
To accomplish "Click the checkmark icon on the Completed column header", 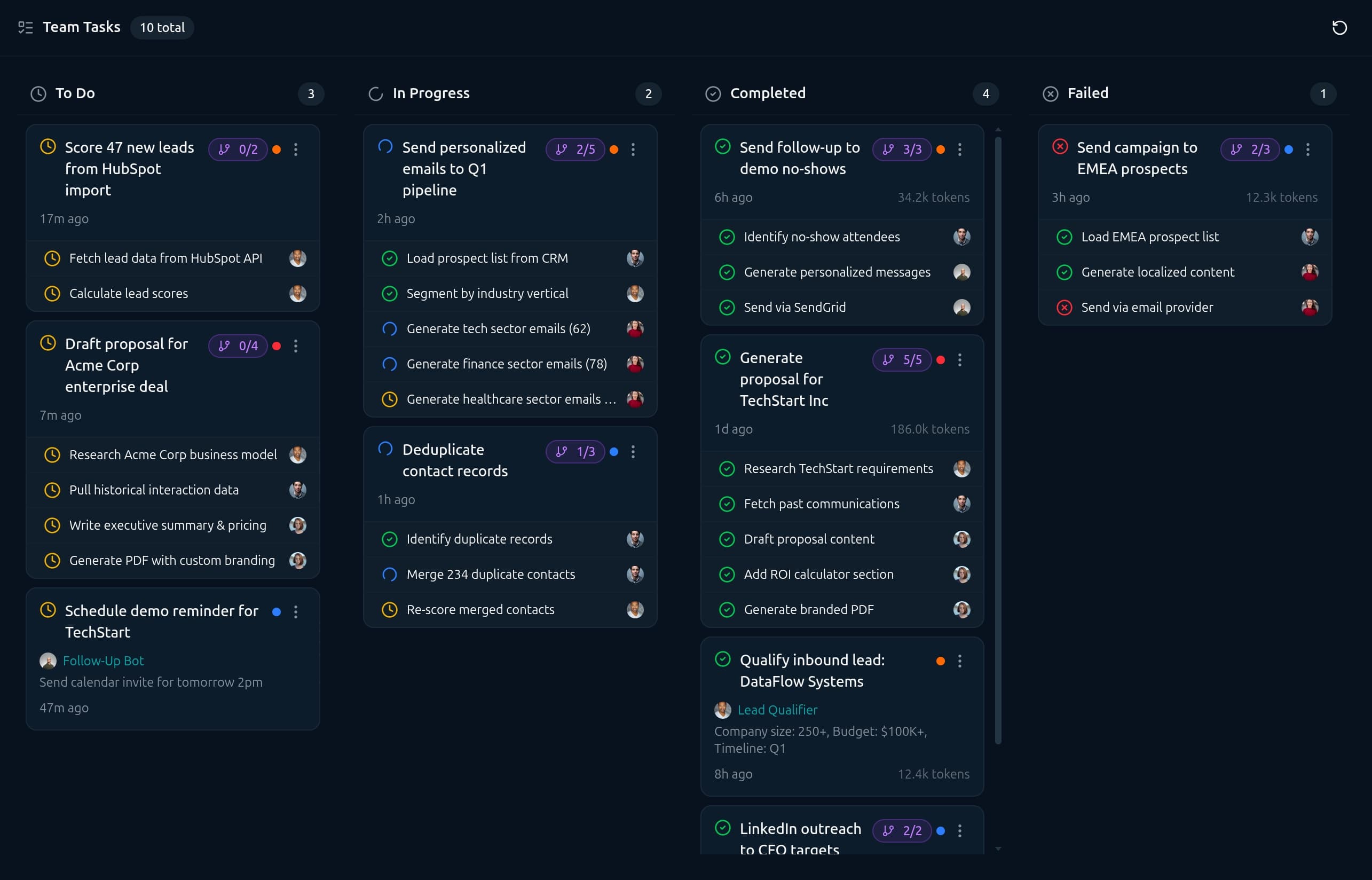I will pos(712,93).
